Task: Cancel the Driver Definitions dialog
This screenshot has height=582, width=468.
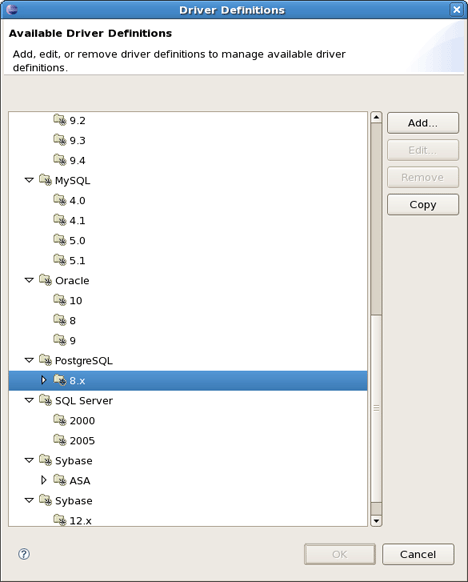Action: point(418,554)
